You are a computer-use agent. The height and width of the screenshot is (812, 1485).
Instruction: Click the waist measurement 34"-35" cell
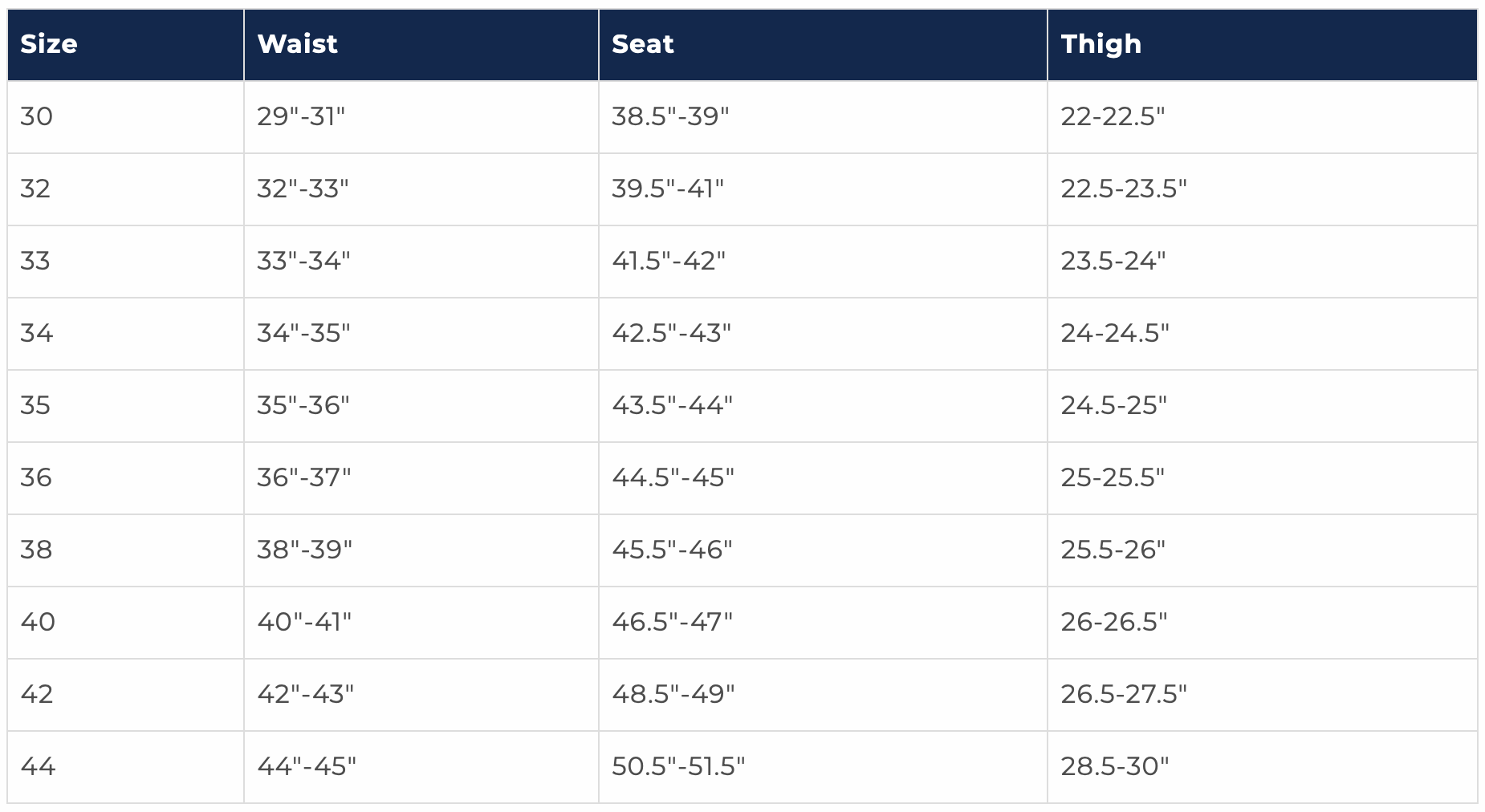point(303,334)
